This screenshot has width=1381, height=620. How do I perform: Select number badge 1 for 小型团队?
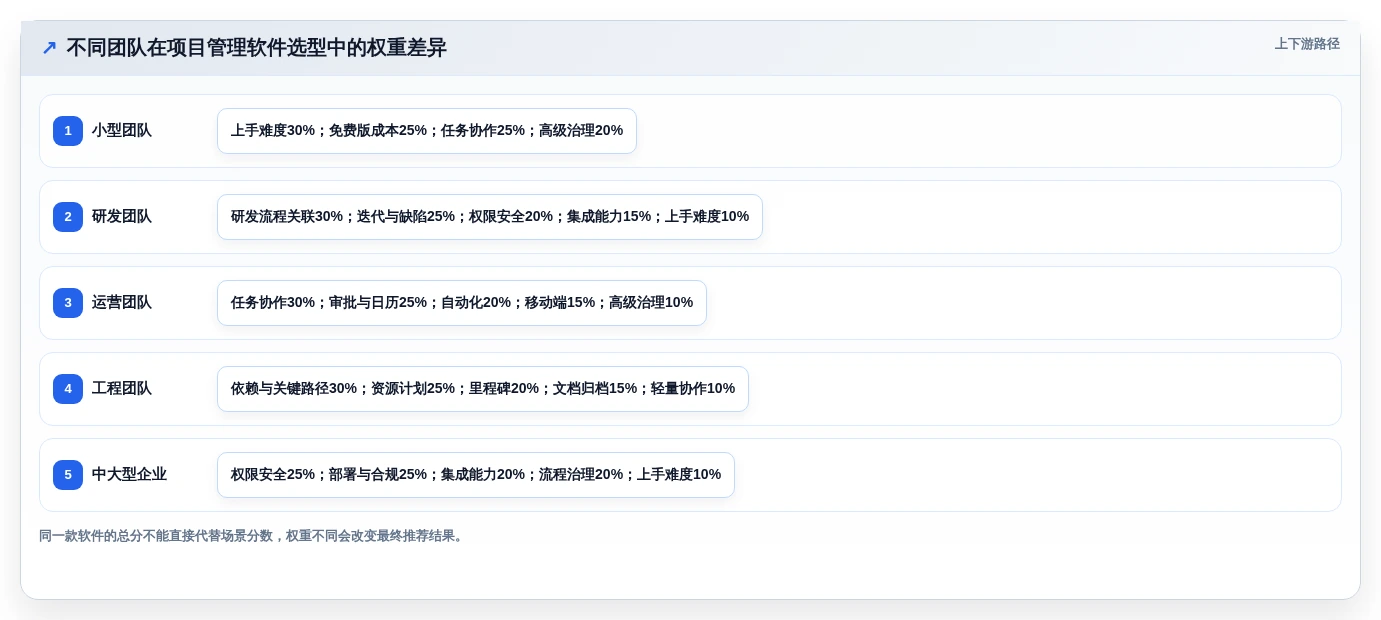coord(68,131)
